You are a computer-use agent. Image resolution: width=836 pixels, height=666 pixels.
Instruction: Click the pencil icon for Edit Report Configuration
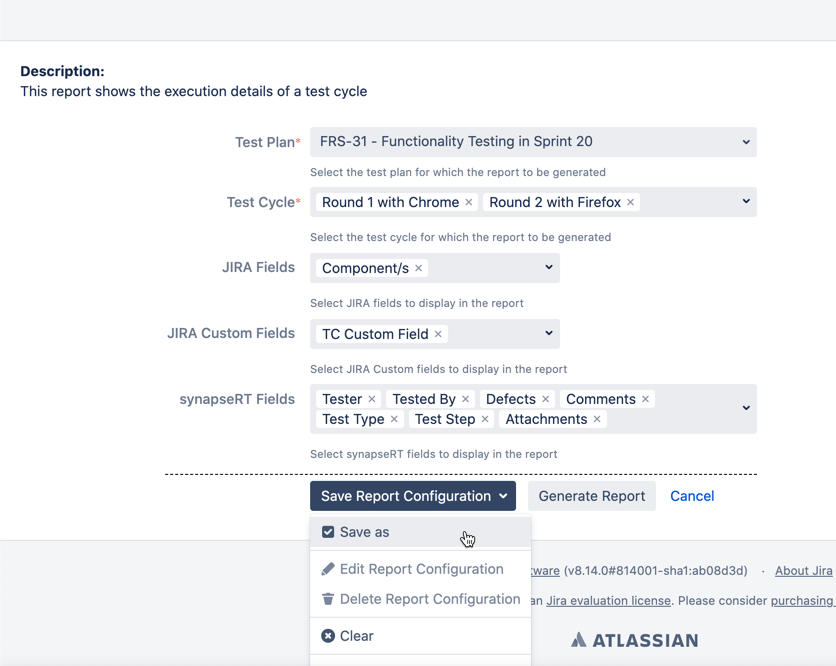(328, 569)
